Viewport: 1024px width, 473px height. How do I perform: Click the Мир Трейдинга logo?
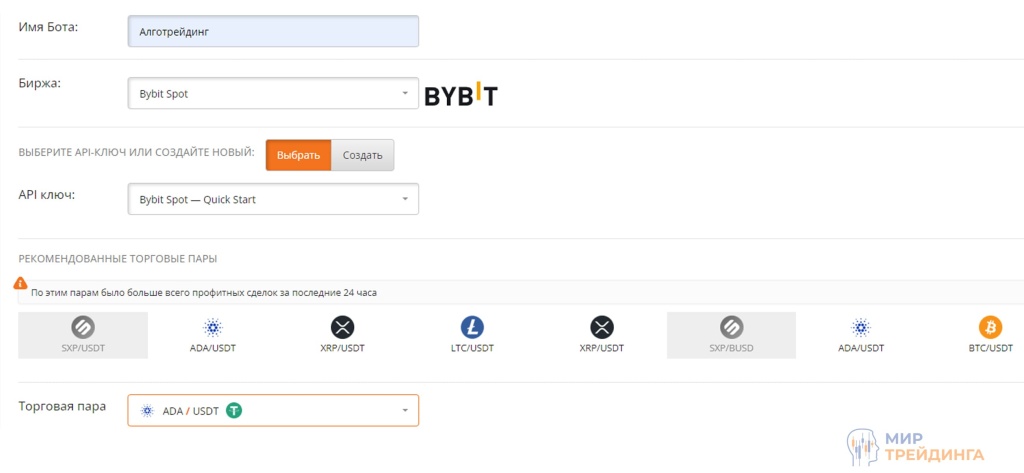click(x=916, y=446)
